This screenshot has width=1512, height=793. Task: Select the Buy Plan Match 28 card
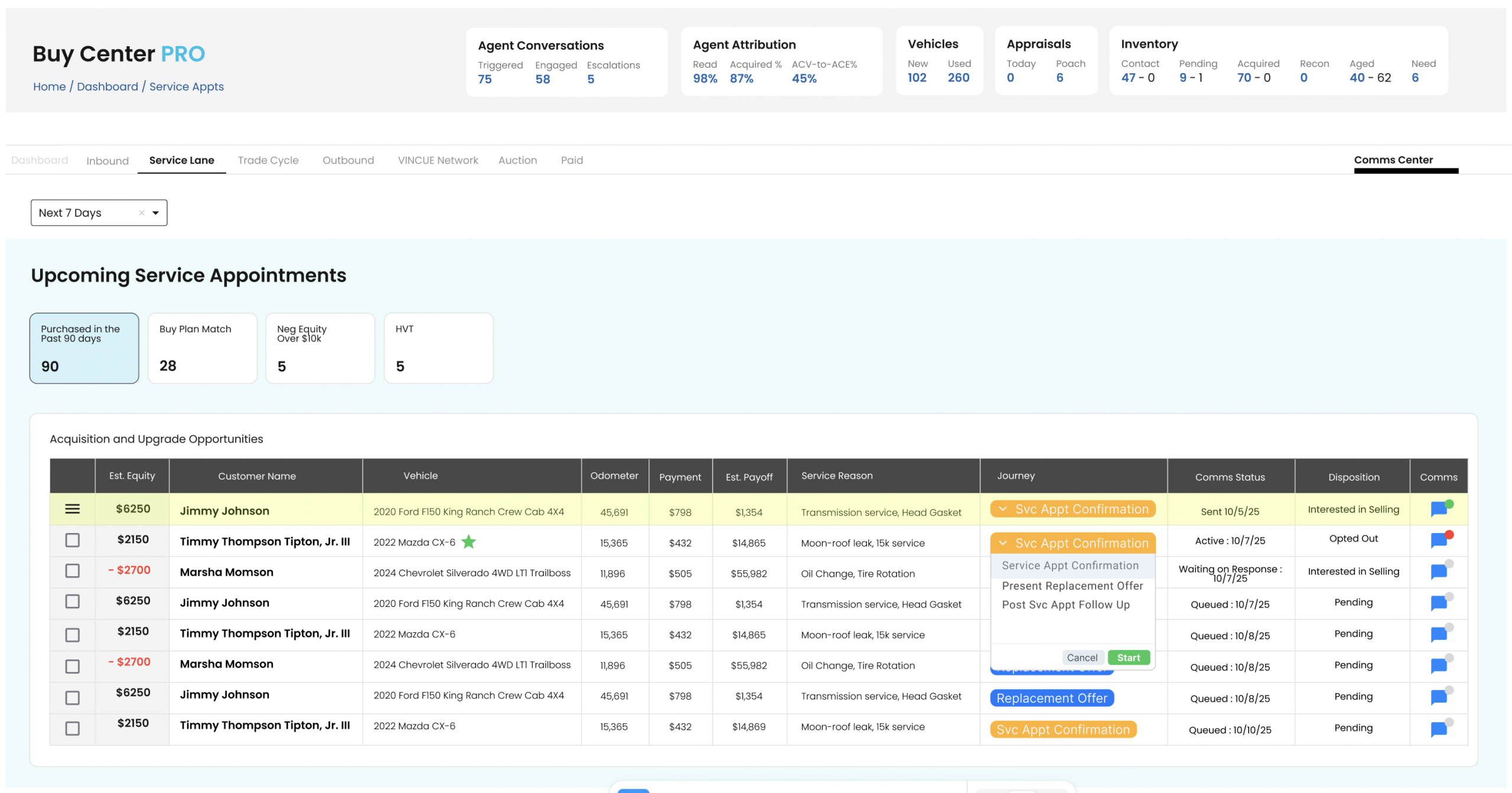(202, 348)
